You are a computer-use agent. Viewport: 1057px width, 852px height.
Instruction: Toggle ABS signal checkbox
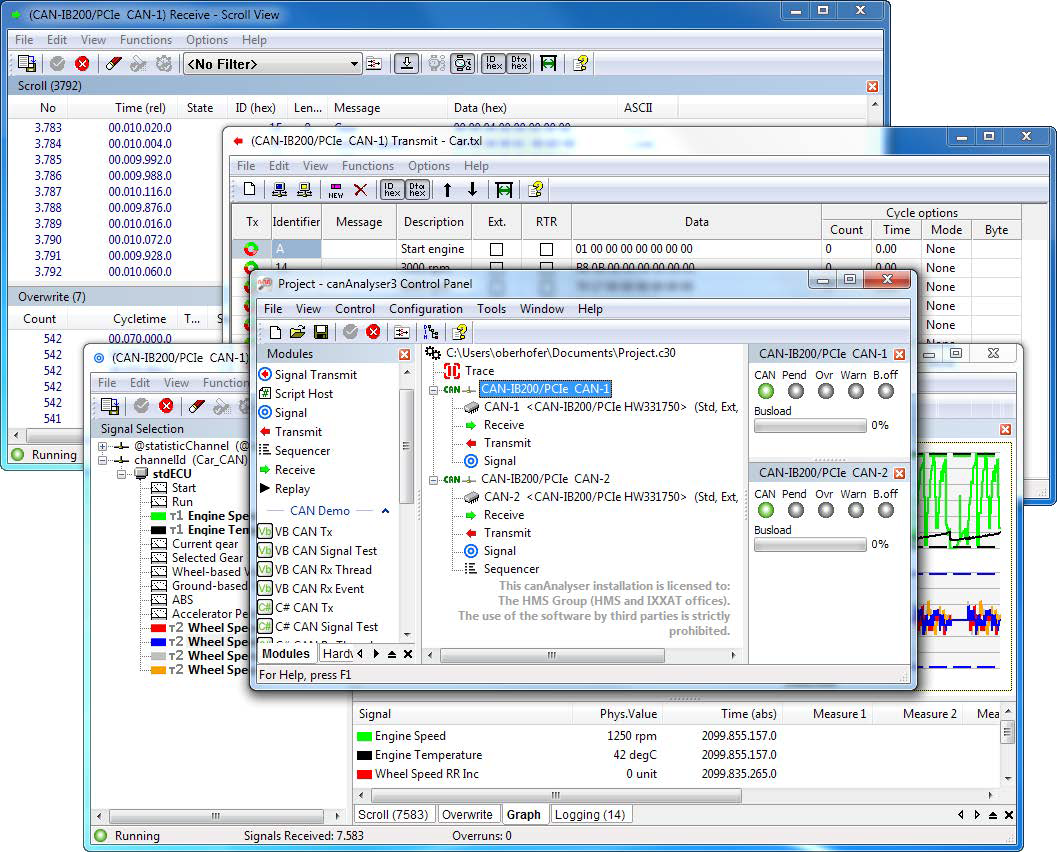point(159,600)
